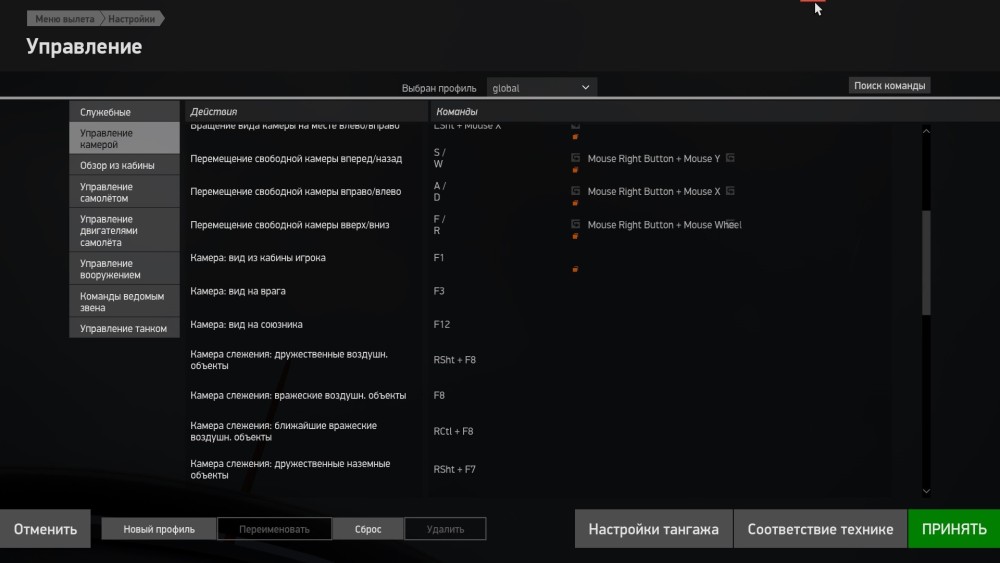This screenshot has height=563, width=1000.
Task: Click the F3 binding for enemy view
Action: (x=439, y=291)
